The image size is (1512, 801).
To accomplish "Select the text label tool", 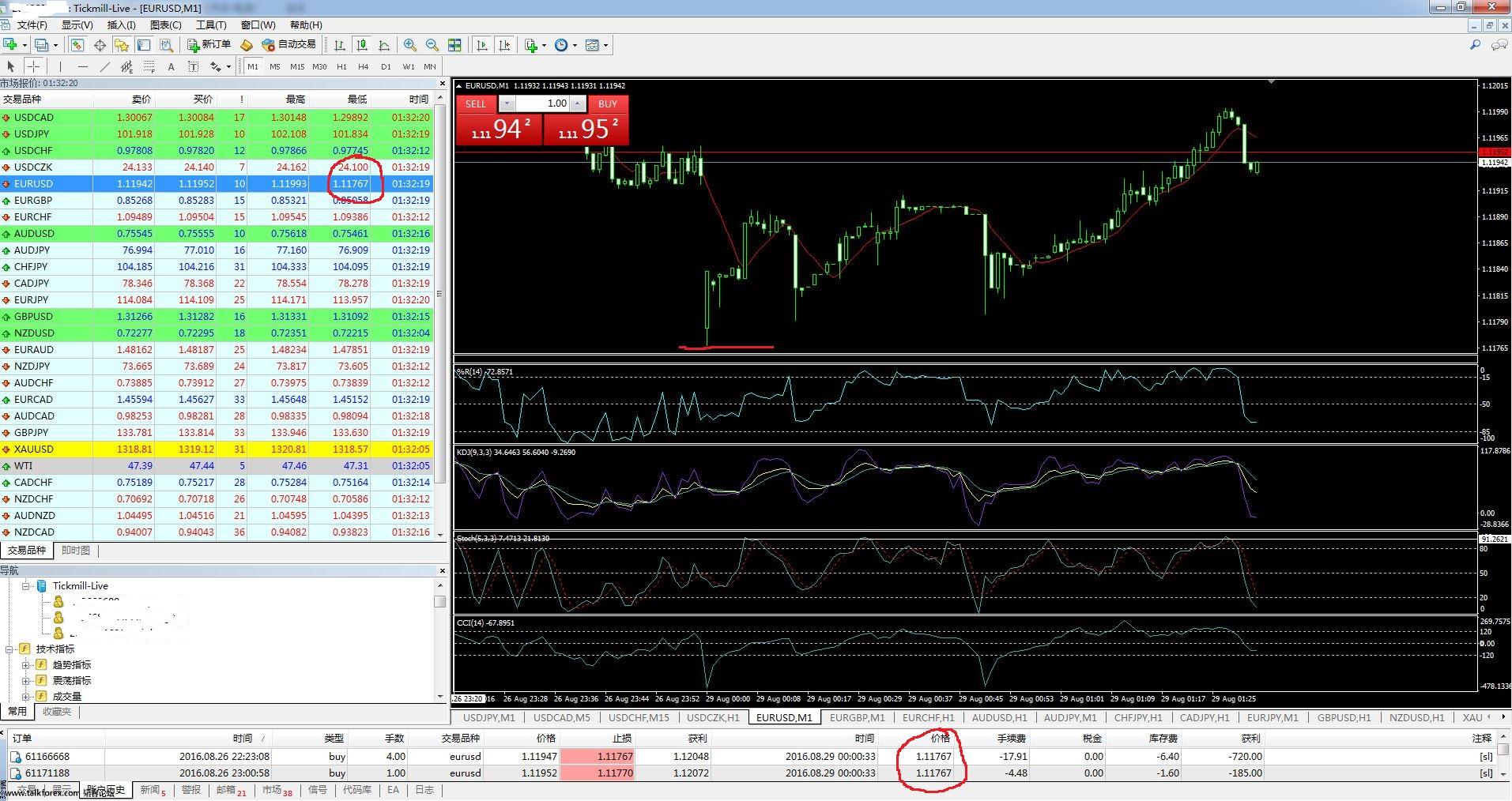I will point(193,66).
